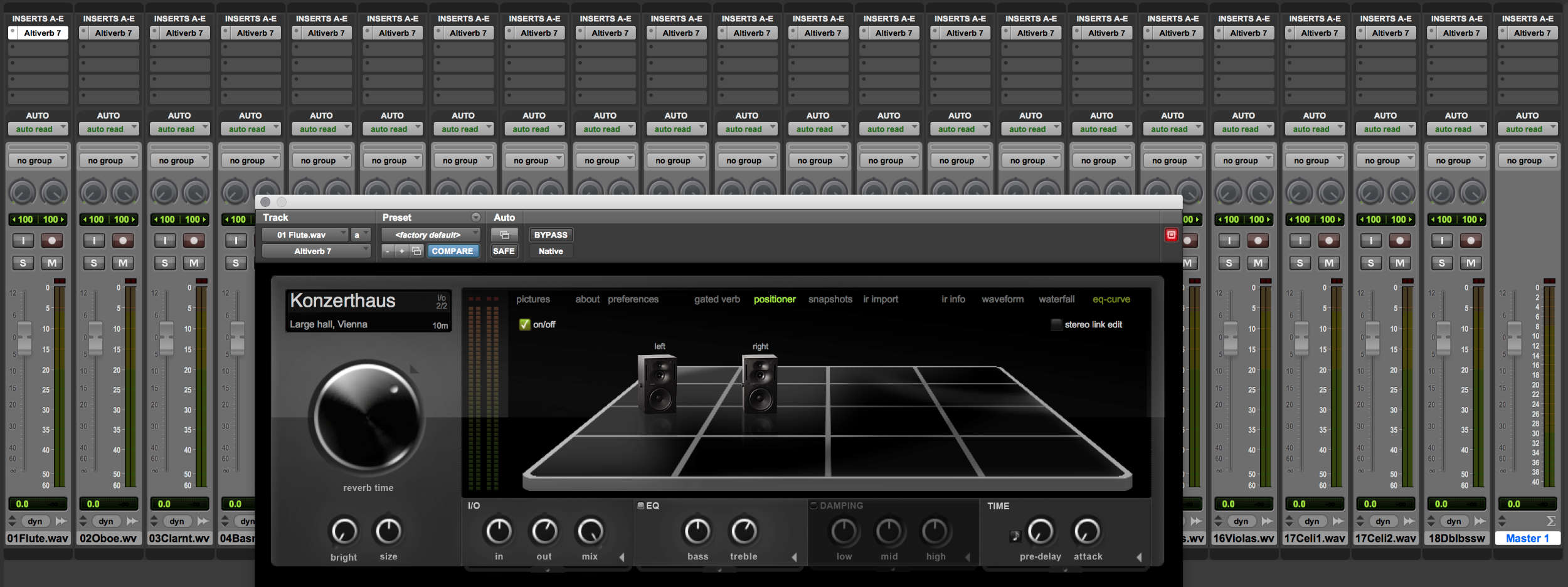1568x587 pixels.
Task: Open the 01 Flute.wav track selector dropdown
Action: tap(305, 235)
